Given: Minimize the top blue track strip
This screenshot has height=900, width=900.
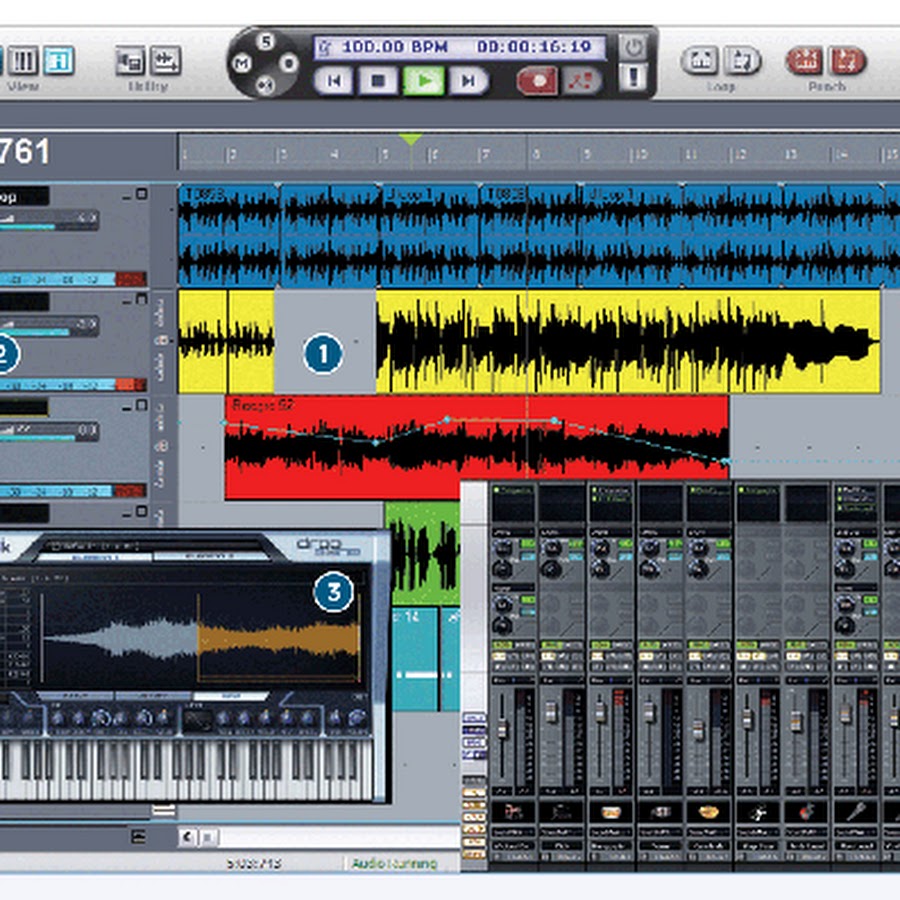Looking at the screenshot, I should (x=127, y=198).
